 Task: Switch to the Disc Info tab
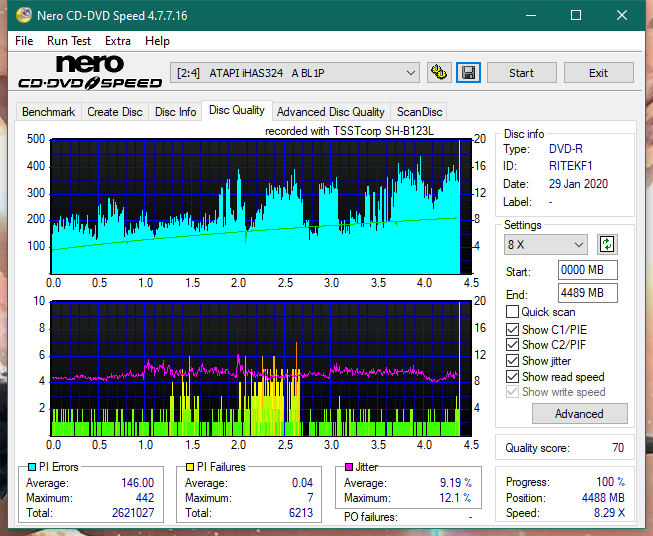click(x=175, y=112)
